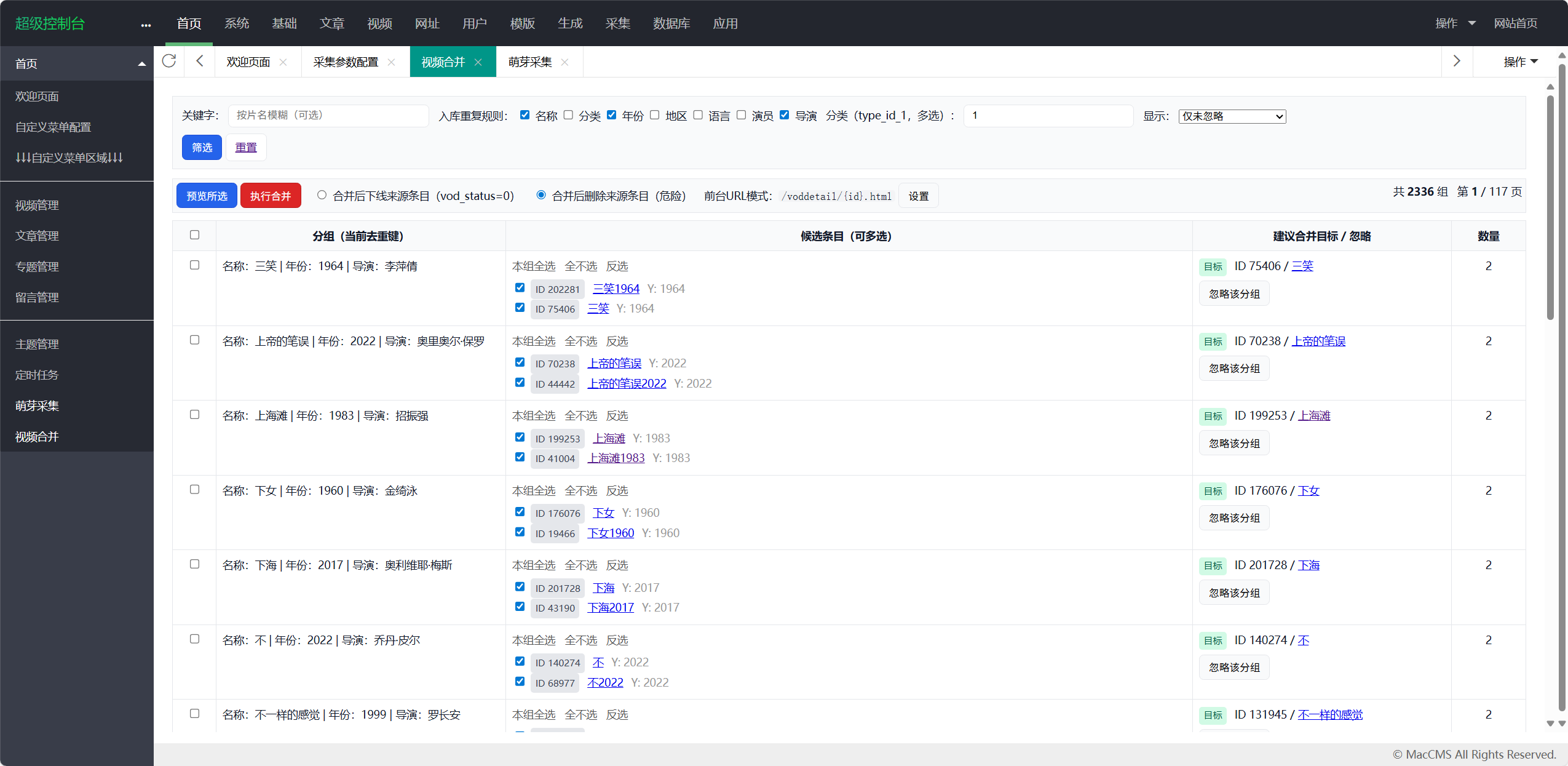Viewport: 1568px width, 766px height.
Task: Collapse the 首页 sidebar section
Action: 141,63
